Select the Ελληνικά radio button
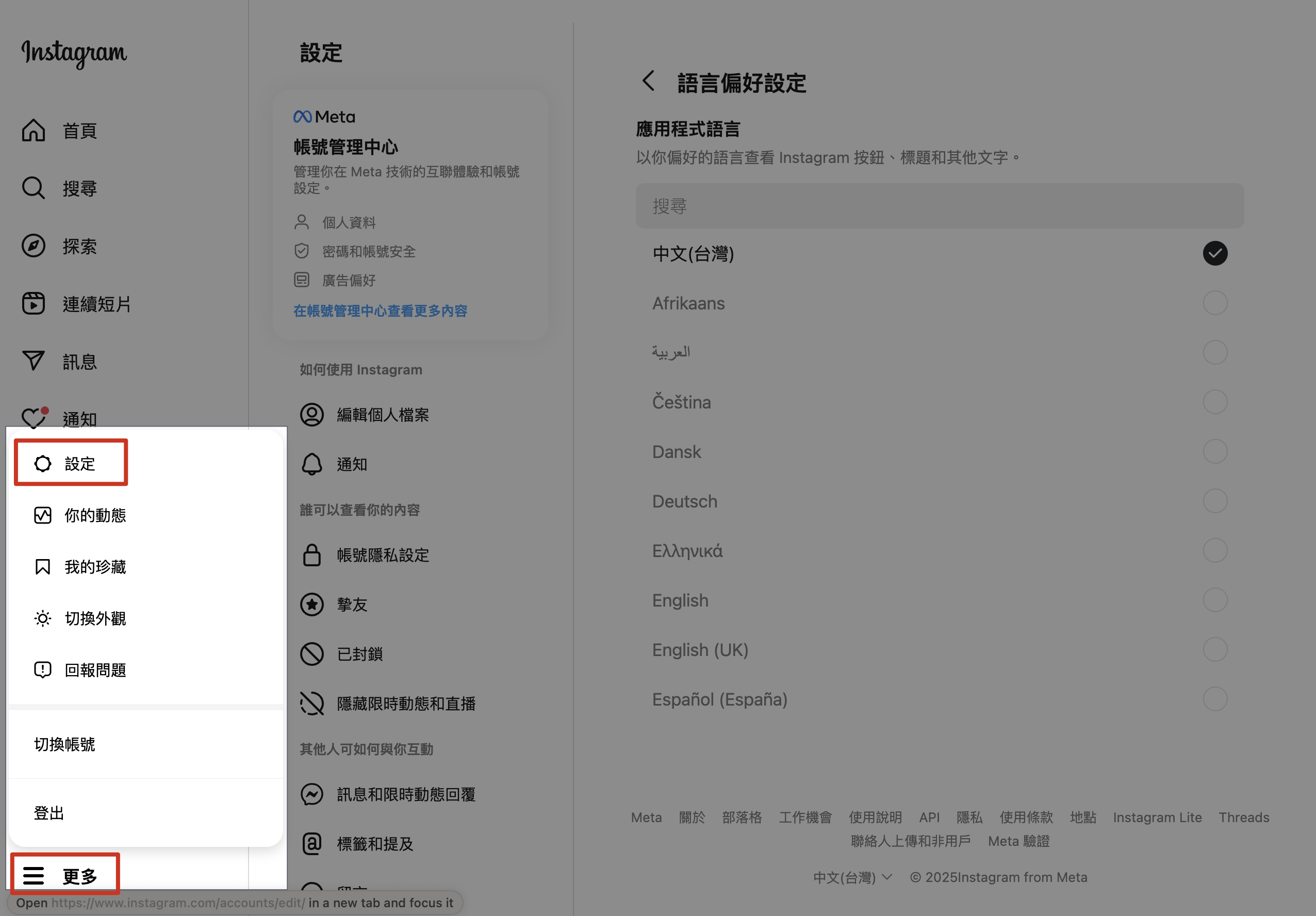This screenshot has height=916, width=1316. [1214, 551]
